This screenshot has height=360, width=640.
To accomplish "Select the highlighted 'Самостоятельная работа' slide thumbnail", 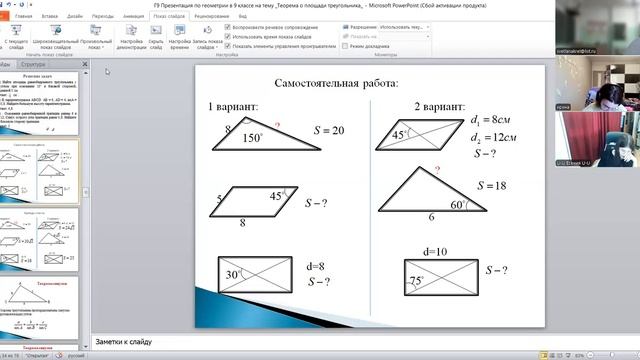I will point(39,172).
